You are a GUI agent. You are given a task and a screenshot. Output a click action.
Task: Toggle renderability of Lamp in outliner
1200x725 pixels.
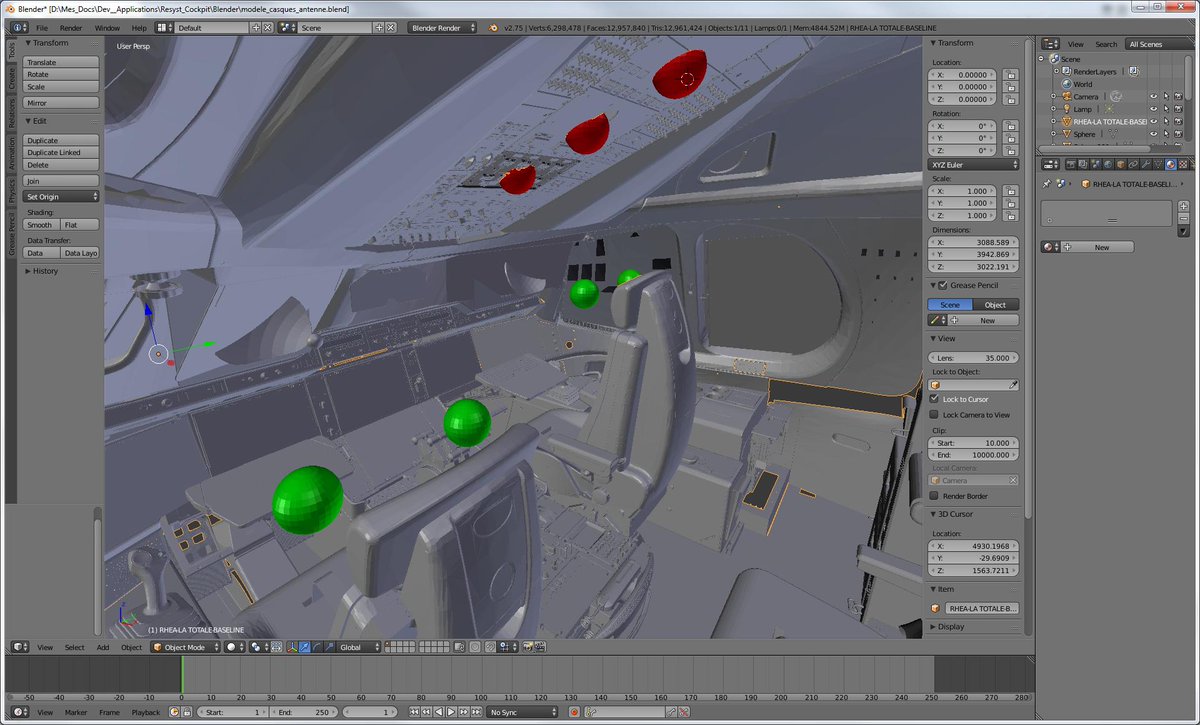(x=1179, y=109)
